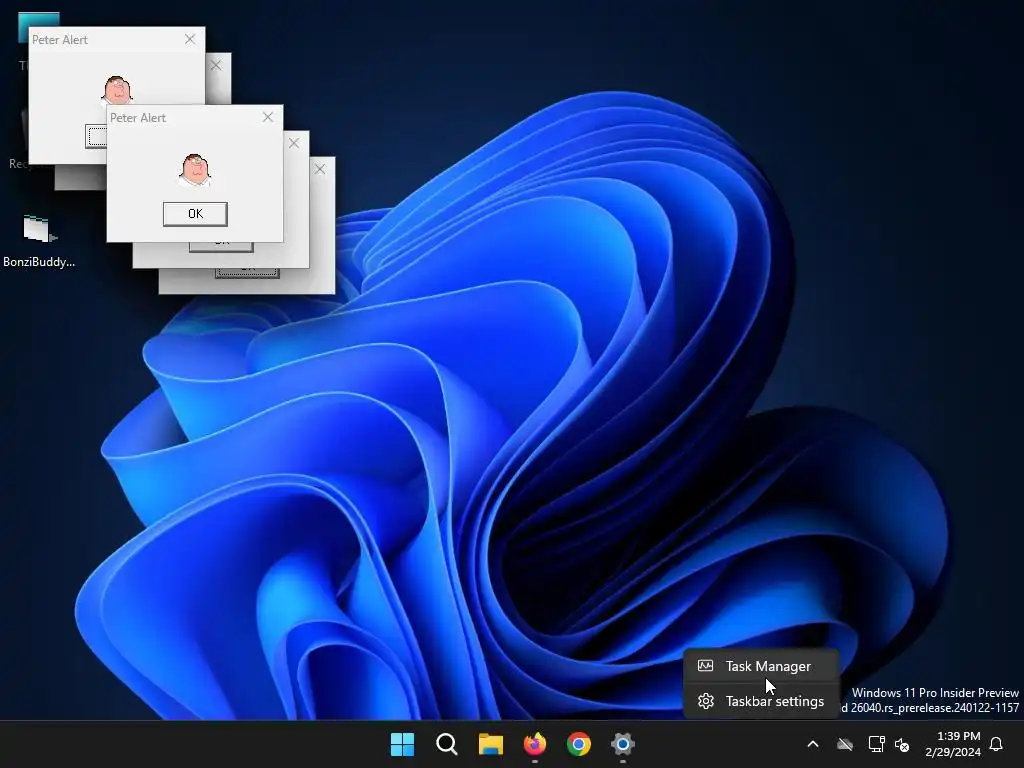Screen dimensions: 1024x768
Task: Open taskbar Search
Action: click(447, 744)
